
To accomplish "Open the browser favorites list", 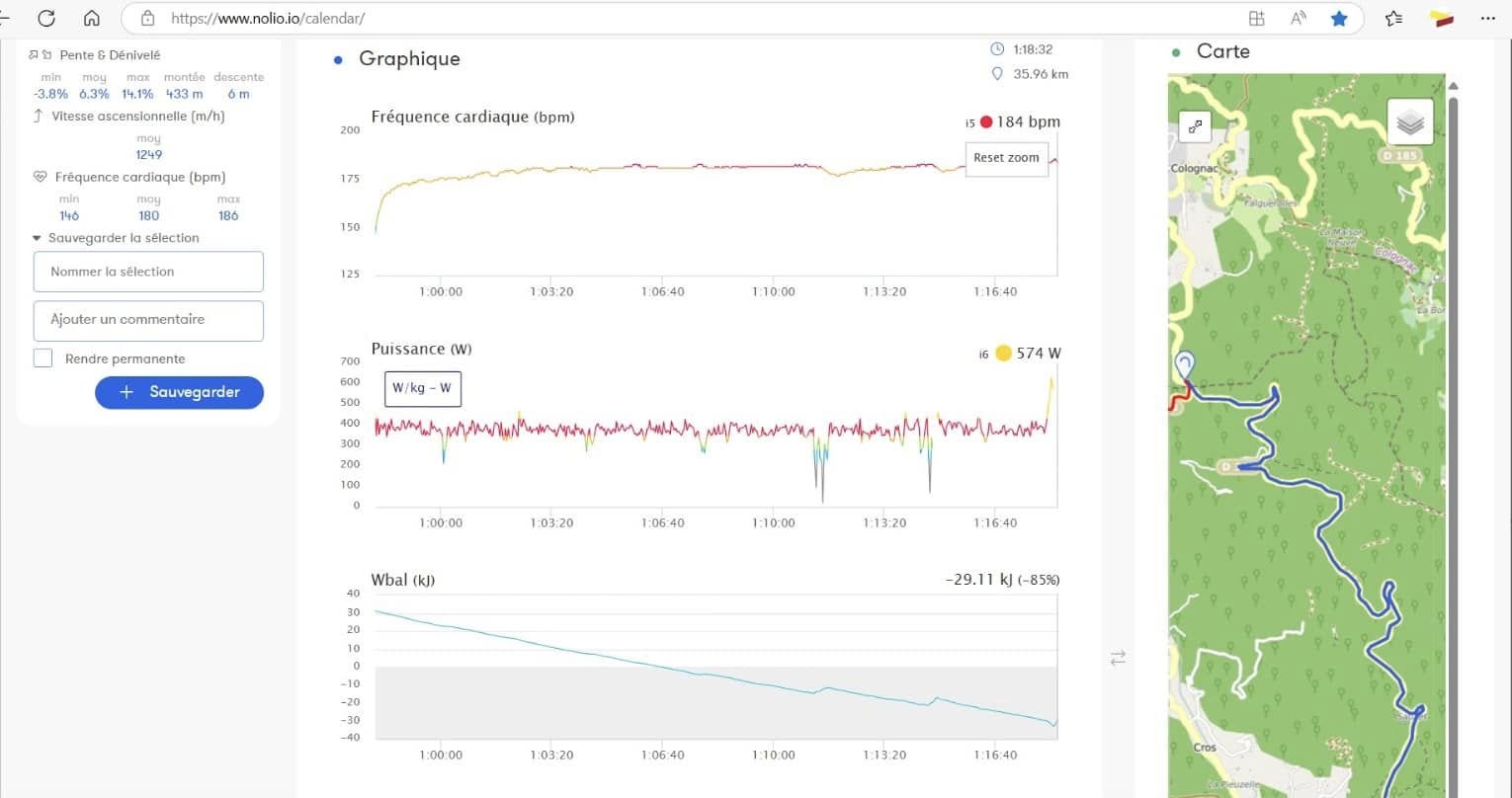I will coord(1393,18).
